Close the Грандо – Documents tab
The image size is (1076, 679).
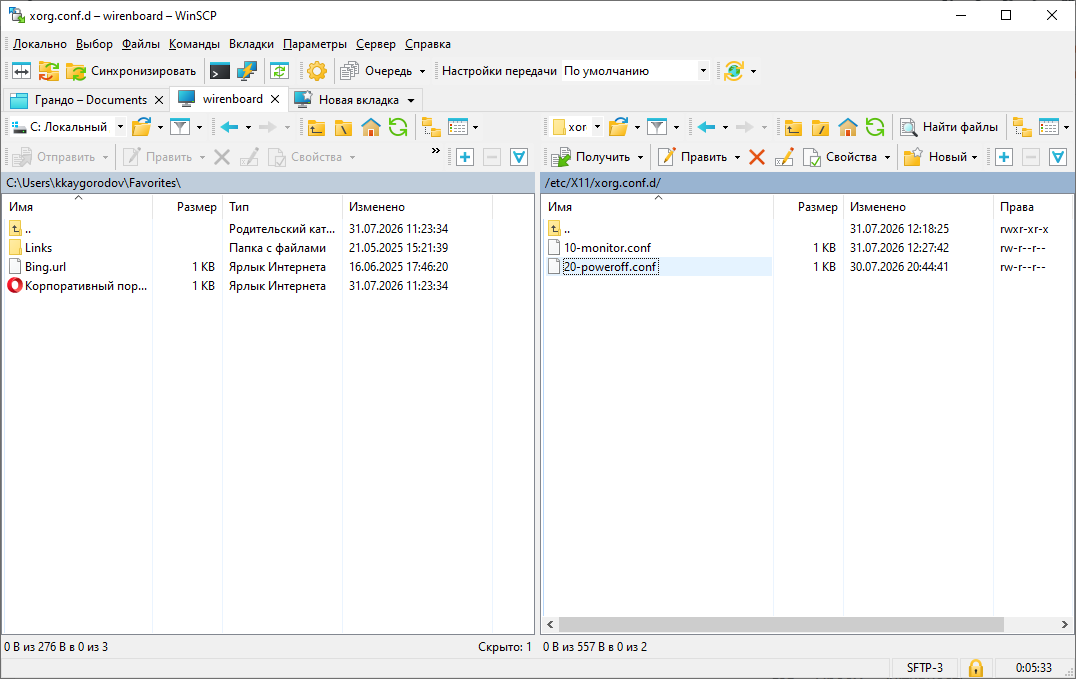(x=159, y=100)
